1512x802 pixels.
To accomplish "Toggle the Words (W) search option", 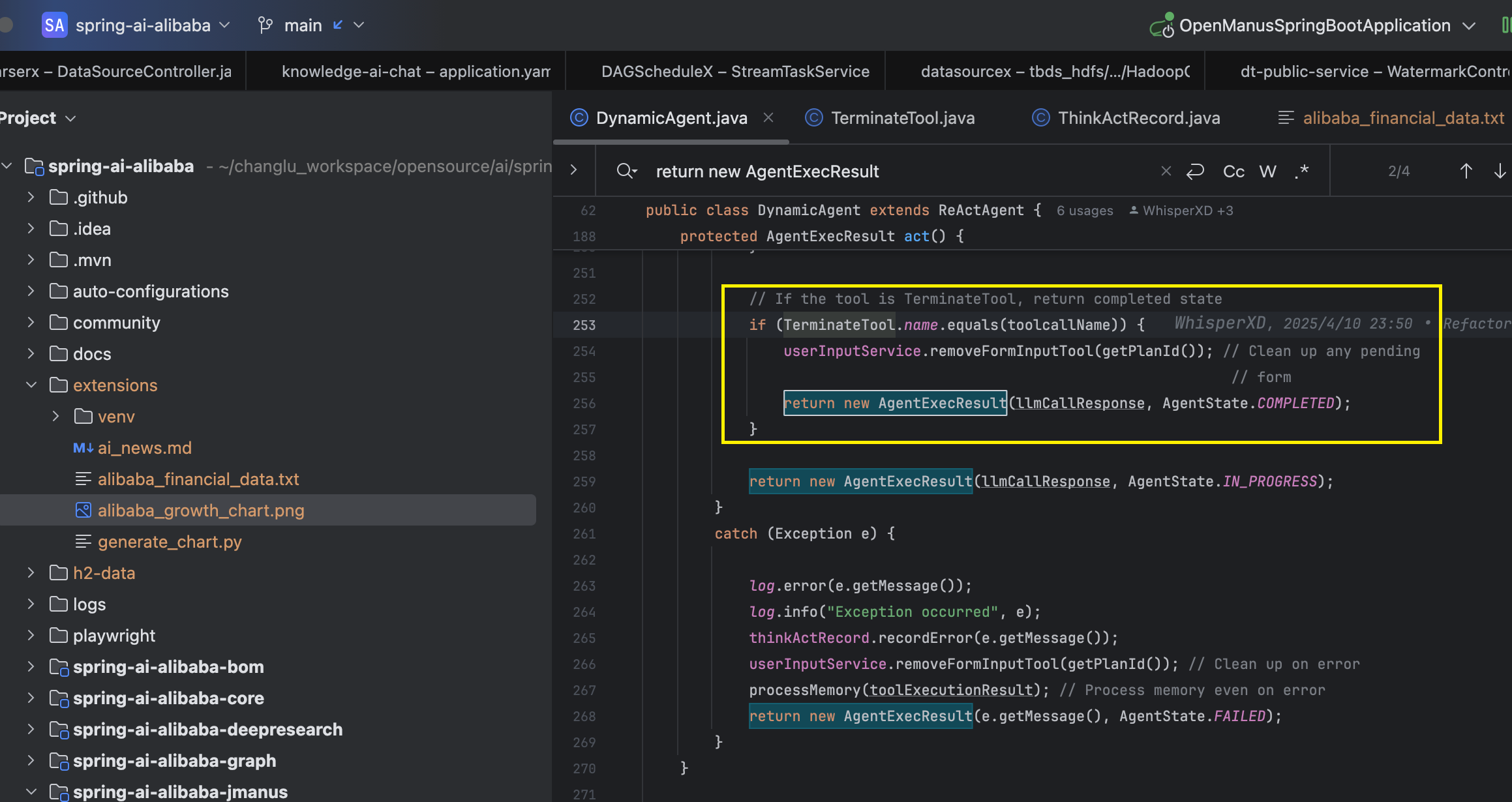I will (1267, 171).
